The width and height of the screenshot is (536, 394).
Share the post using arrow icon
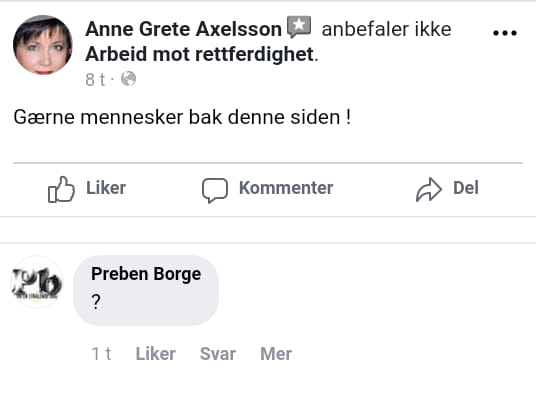pos(429,190)
